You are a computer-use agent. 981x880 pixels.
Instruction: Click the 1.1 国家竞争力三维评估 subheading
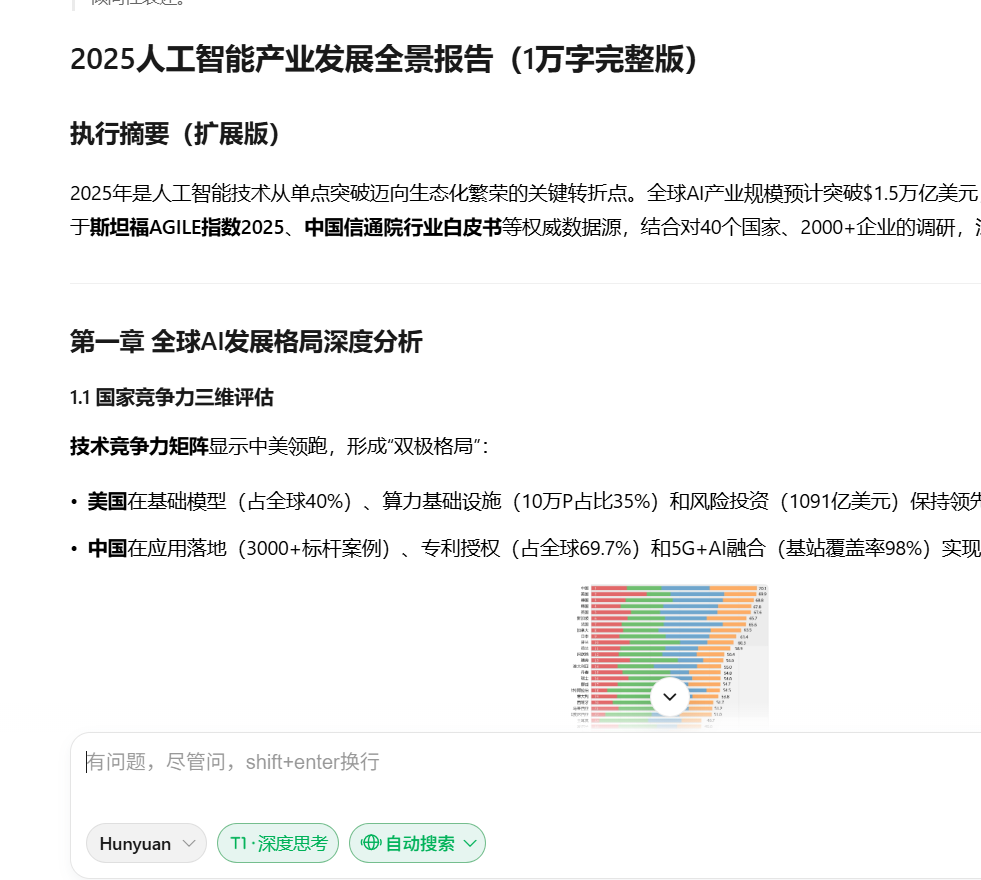pyautogui.click(x=171, y=397)
